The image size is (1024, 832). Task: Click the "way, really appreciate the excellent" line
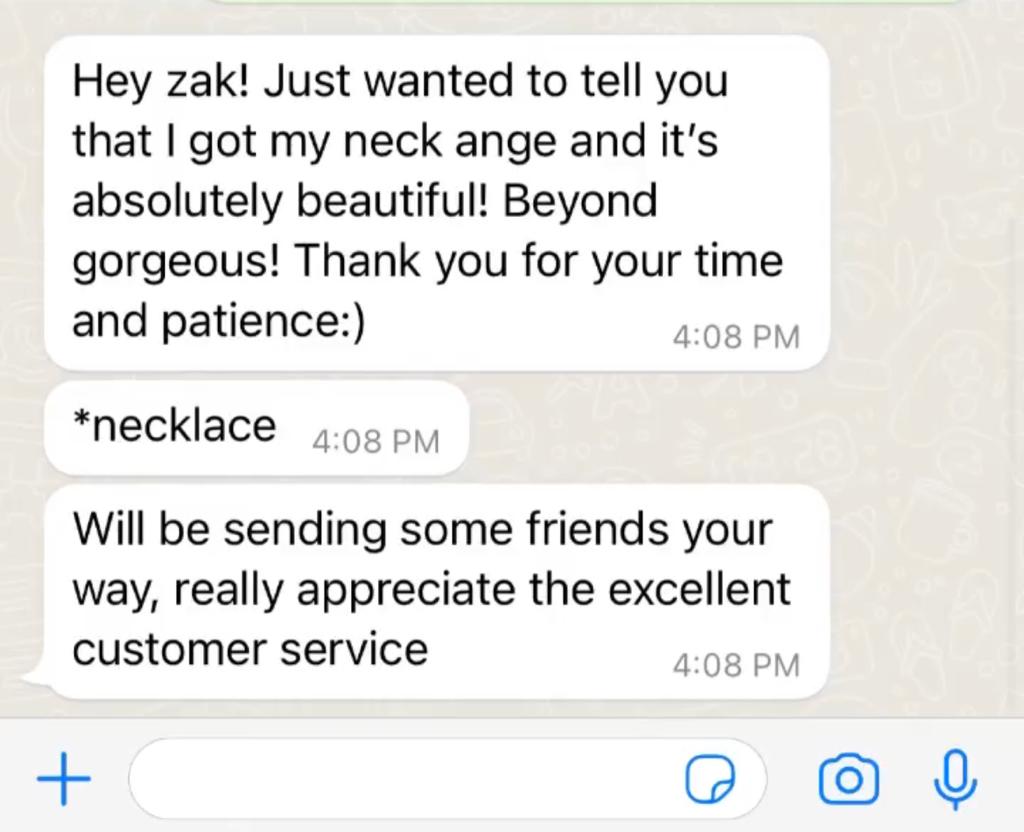pos(431,590)
